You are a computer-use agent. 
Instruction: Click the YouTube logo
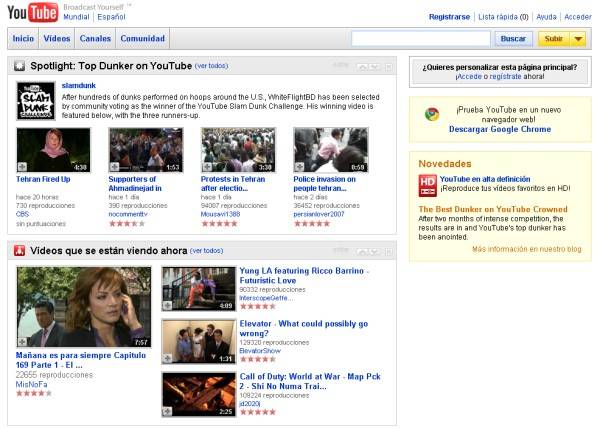click(x=33, y=12)
